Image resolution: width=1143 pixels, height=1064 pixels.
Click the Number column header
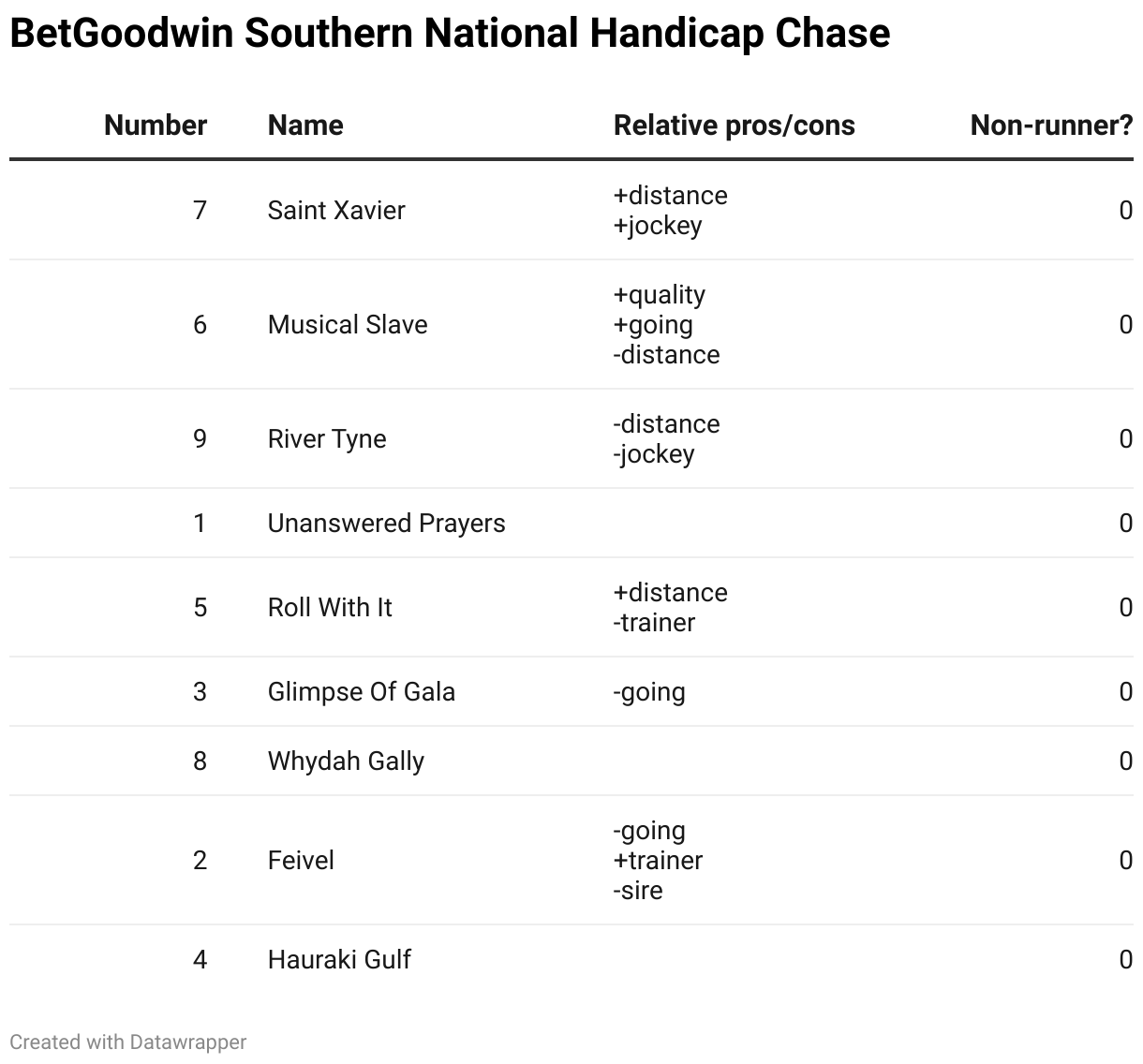pos(156,126)
